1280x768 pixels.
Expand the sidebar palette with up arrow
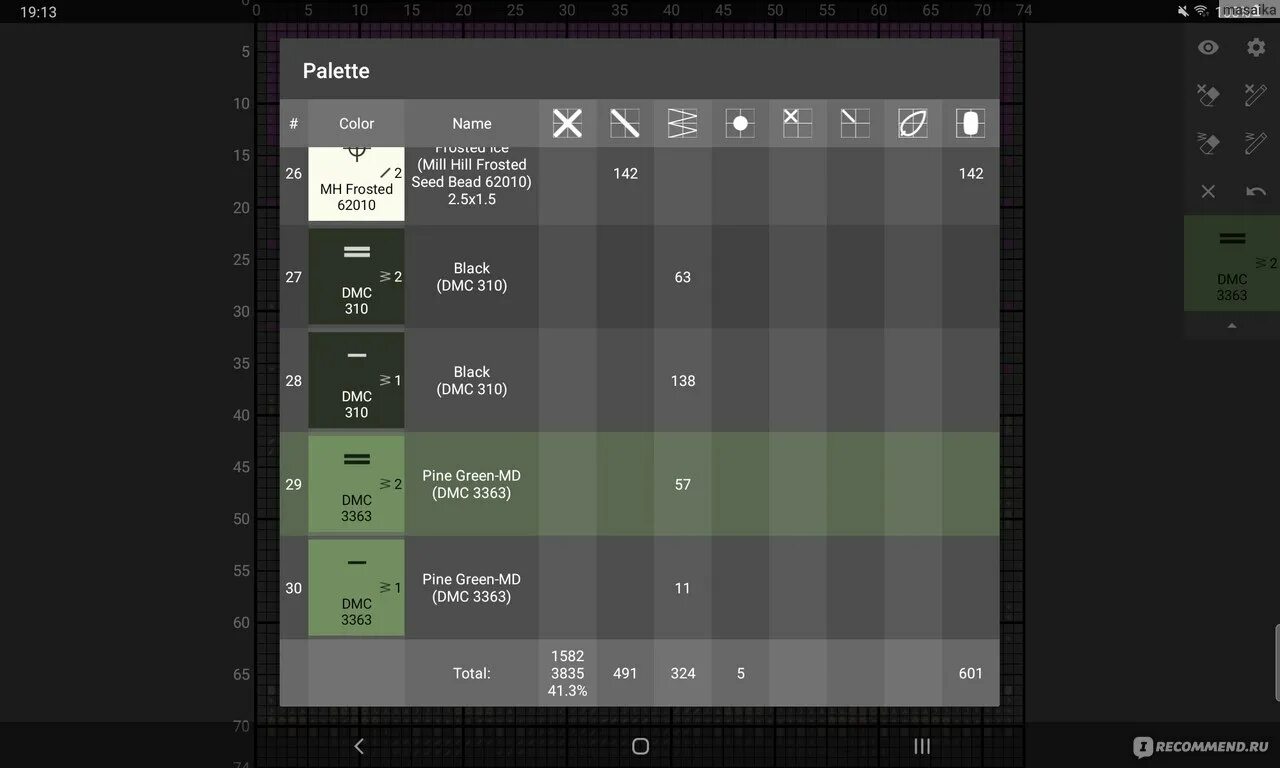click(x=1232, y=325)
